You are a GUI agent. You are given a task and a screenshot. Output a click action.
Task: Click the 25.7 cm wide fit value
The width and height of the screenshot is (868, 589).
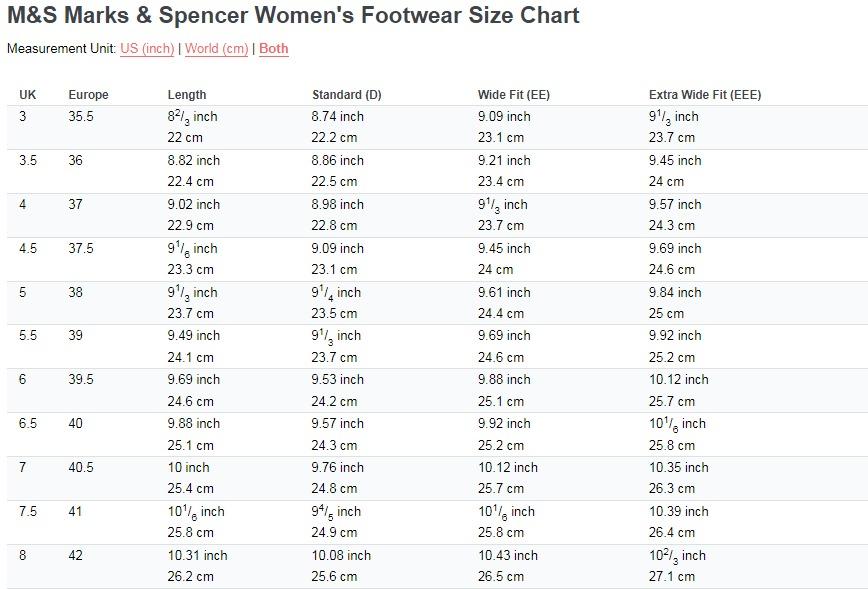[501, 489]
